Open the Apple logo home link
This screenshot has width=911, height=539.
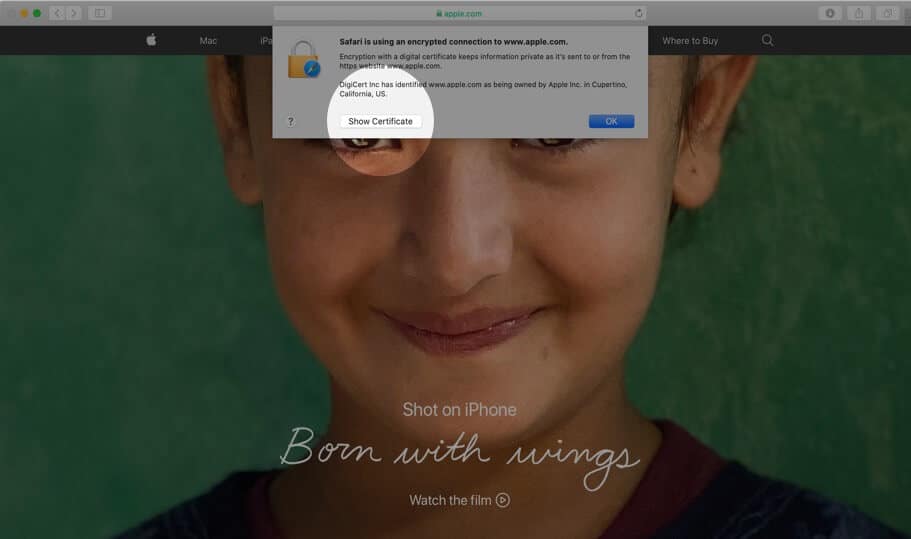coord(151,40)
